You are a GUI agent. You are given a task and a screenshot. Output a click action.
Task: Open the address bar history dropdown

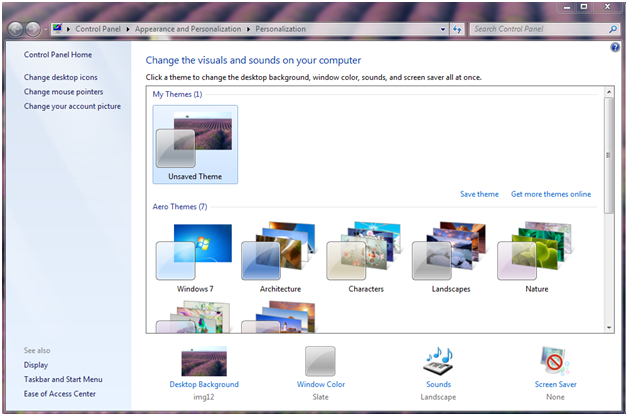(443, 29)
